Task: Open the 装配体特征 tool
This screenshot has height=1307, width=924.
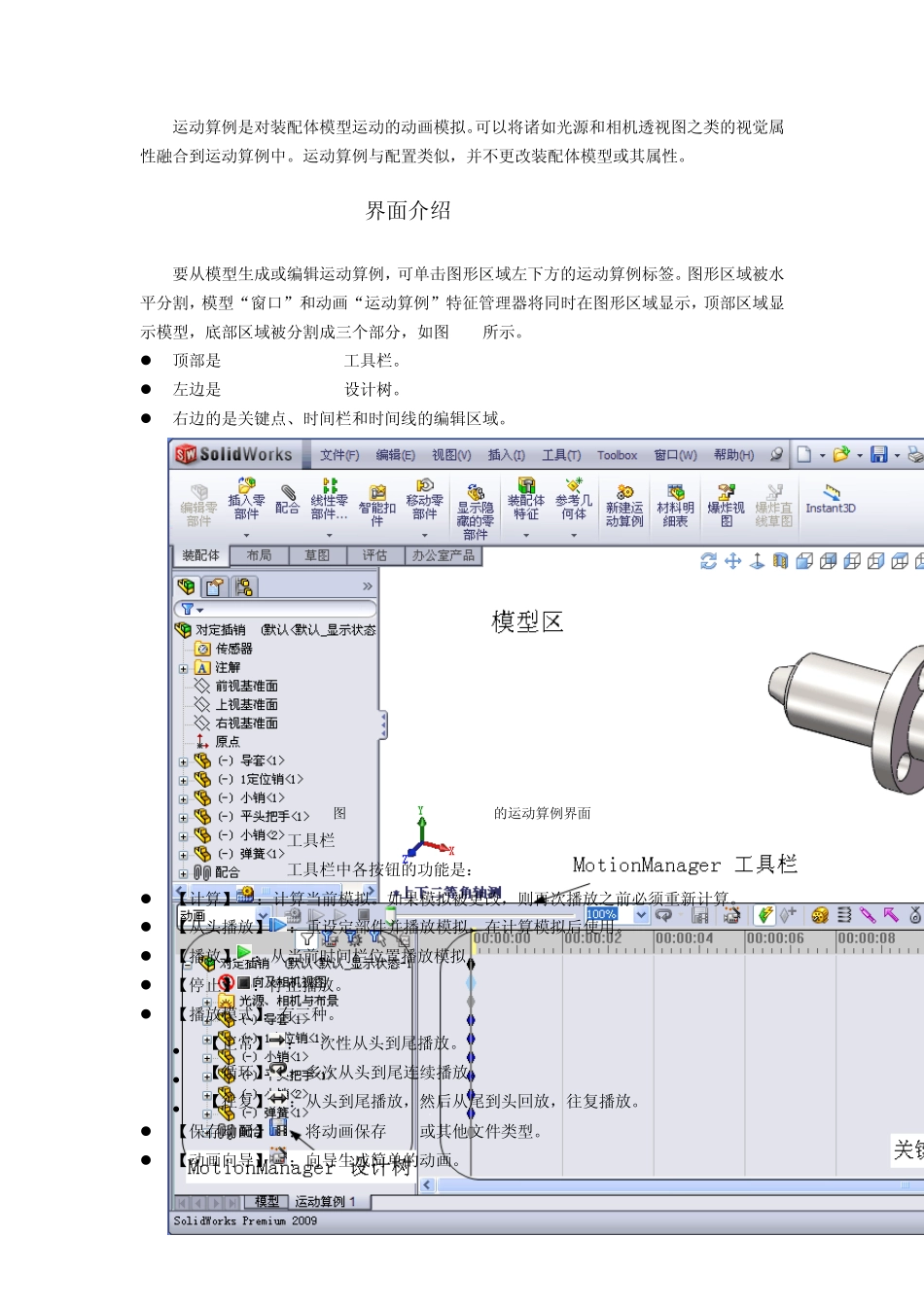Action: pyautogui.click(x=526, y=499)
